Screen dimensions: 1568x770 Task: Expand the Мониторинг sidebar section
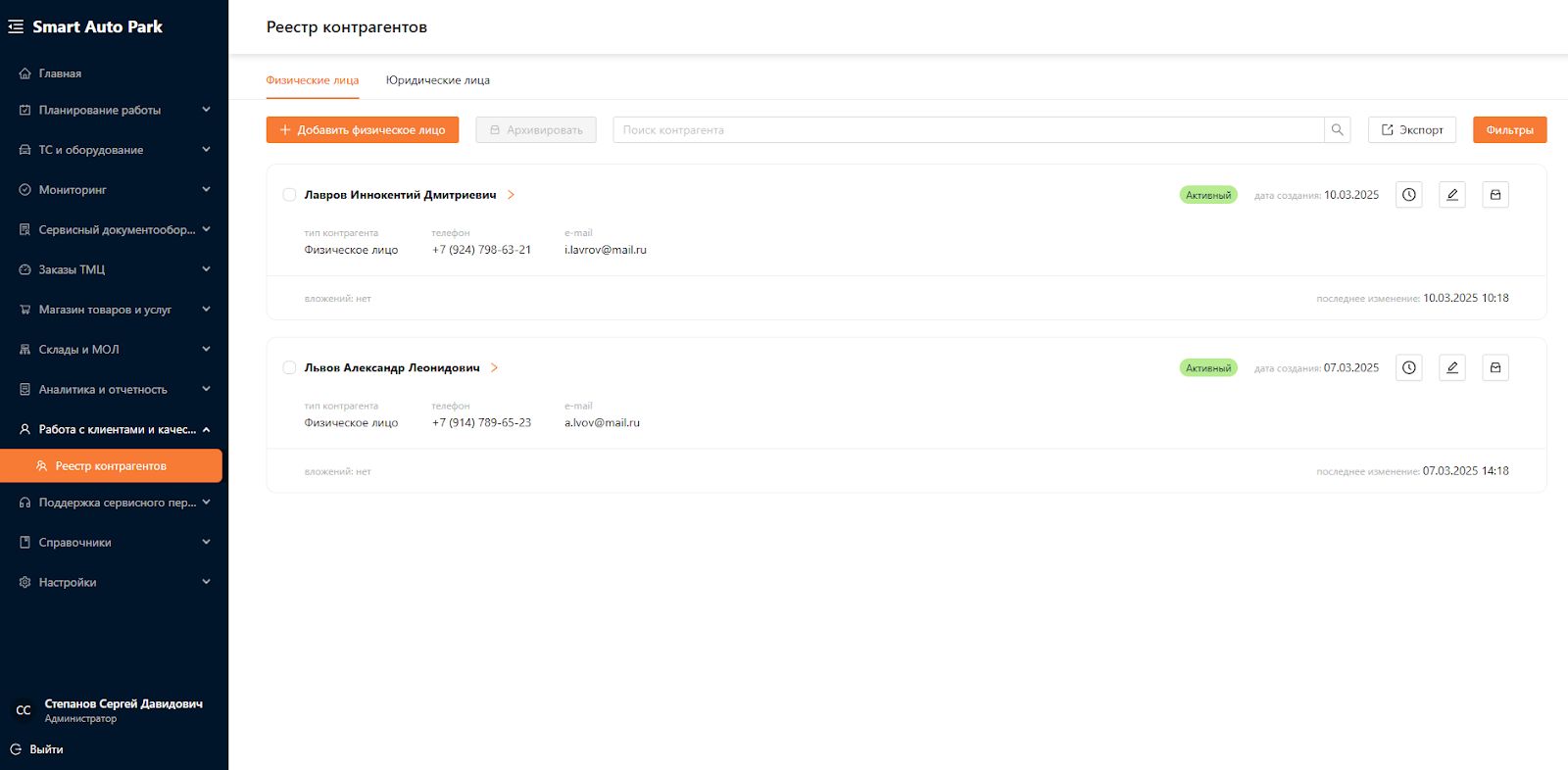[113, 190]
